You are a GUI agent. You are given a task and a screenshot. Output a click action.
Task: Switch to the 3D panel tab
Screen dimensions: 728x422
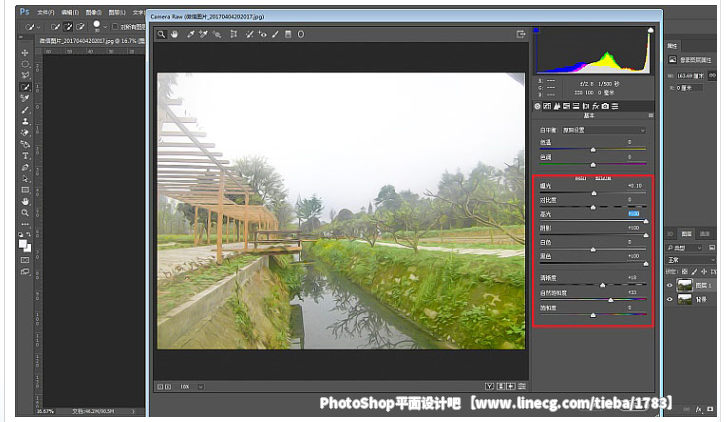coord(670,234)
